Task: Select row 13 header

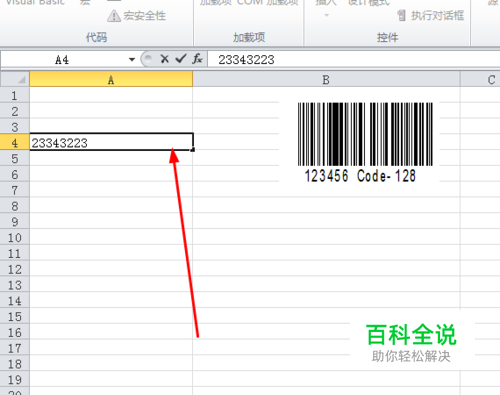Action: coord(15,285)
